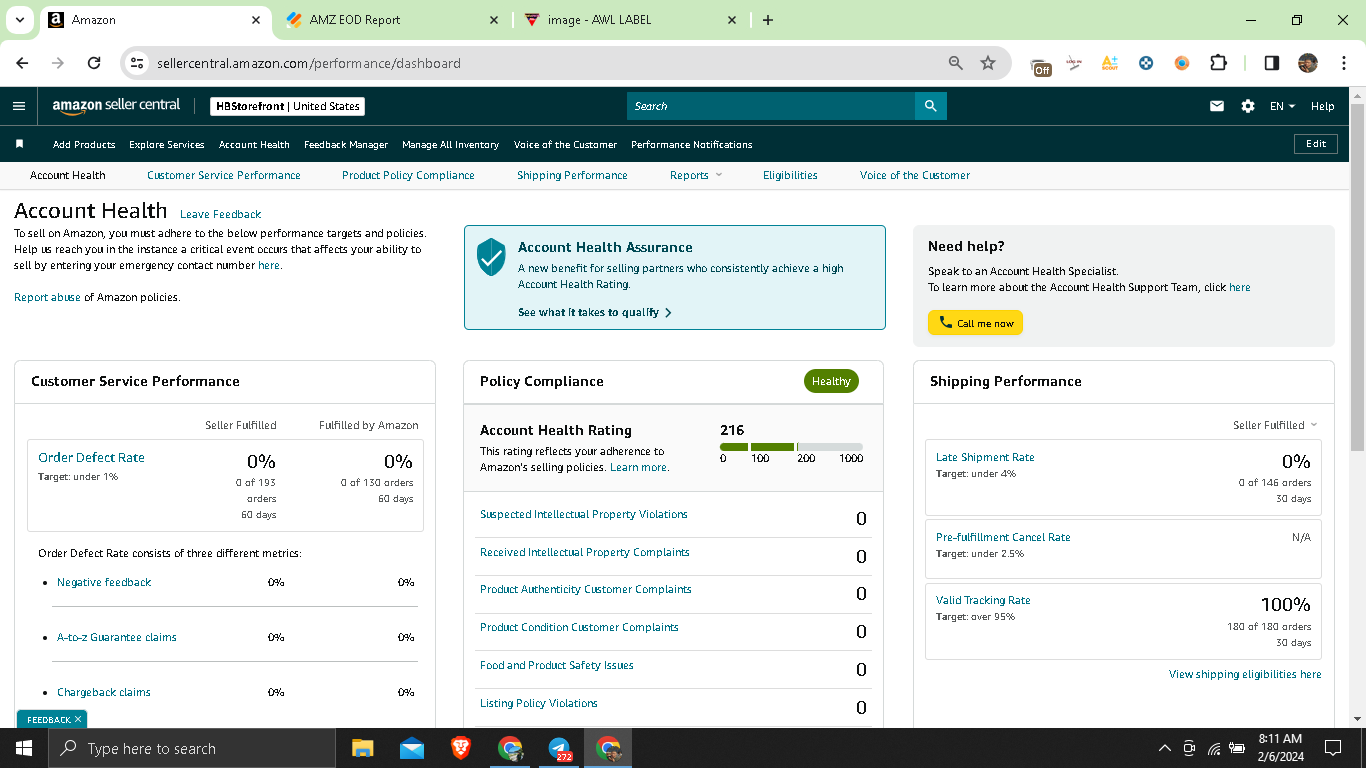Screen dimensions: 1366x768
Task: Click the teal search magnifier button
Action: (931, 106)
